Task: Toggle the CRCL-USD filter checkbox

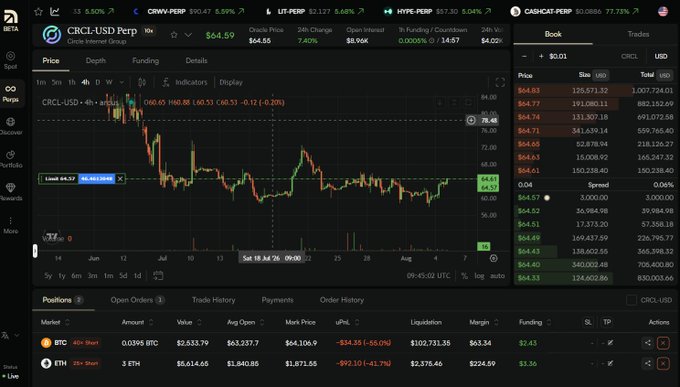Action: point(631,300)
